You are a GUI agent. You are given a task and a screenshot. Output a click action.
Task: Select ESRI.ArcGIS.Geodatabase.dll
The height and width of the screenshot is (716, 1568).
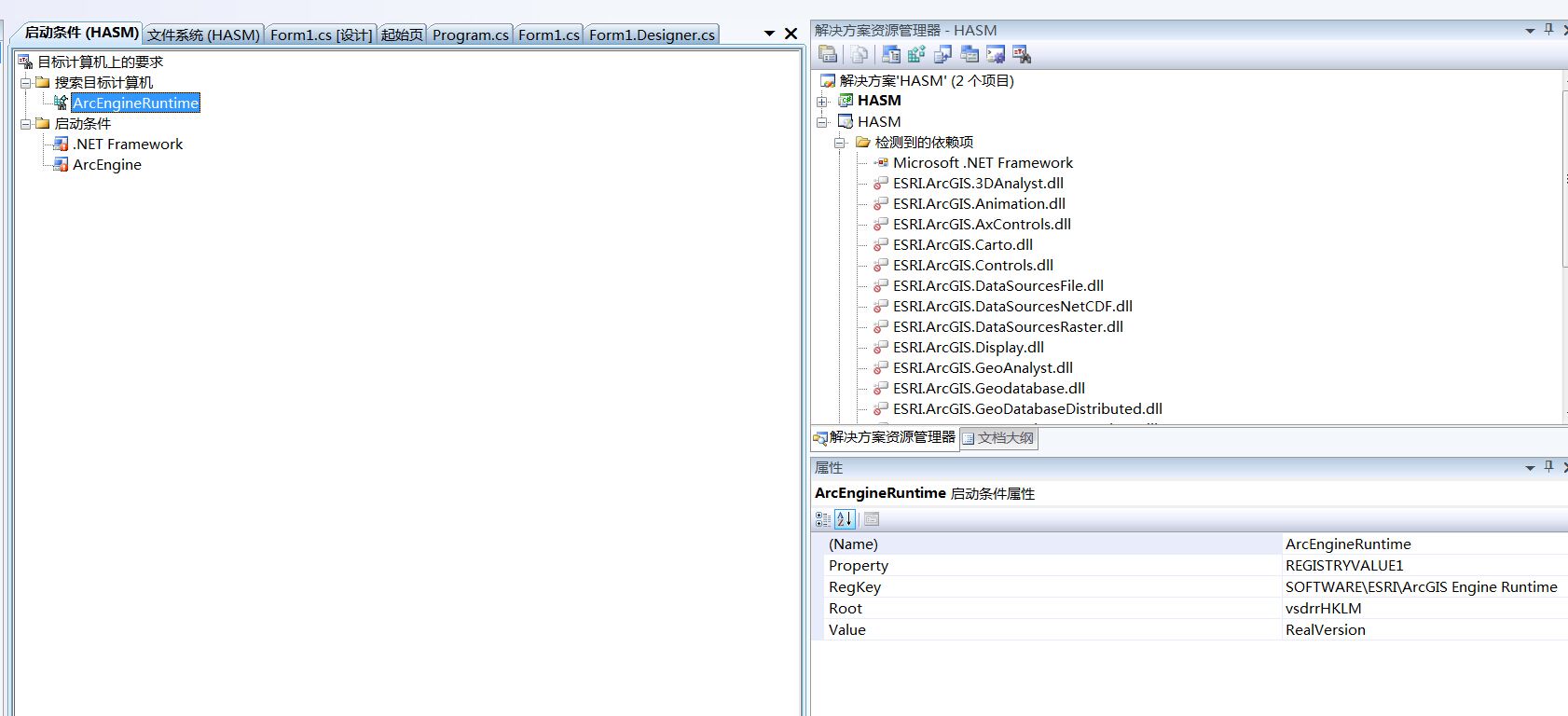(989, 388)
